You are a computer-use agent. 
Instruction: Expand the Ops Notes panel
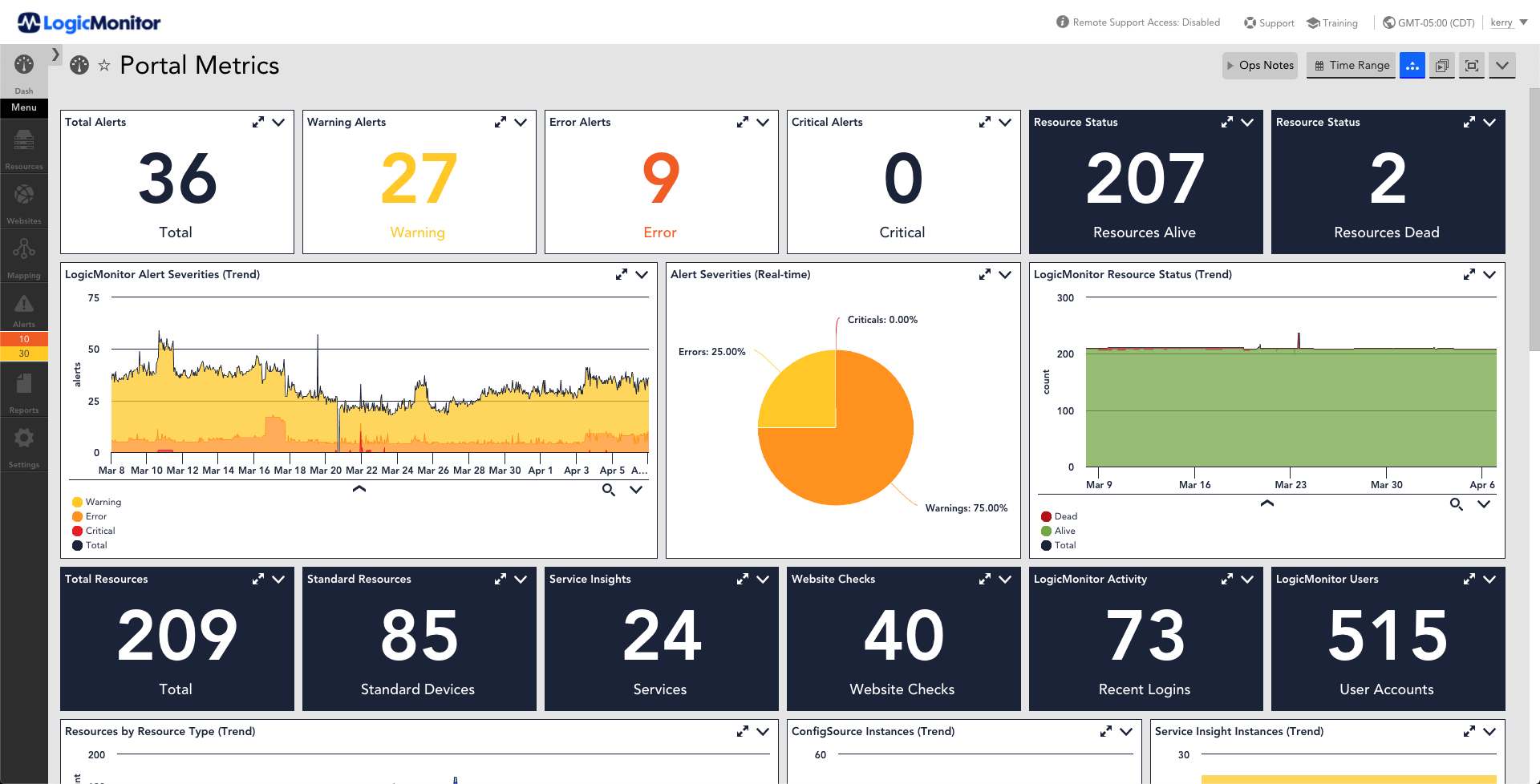tap(1259, 65)
